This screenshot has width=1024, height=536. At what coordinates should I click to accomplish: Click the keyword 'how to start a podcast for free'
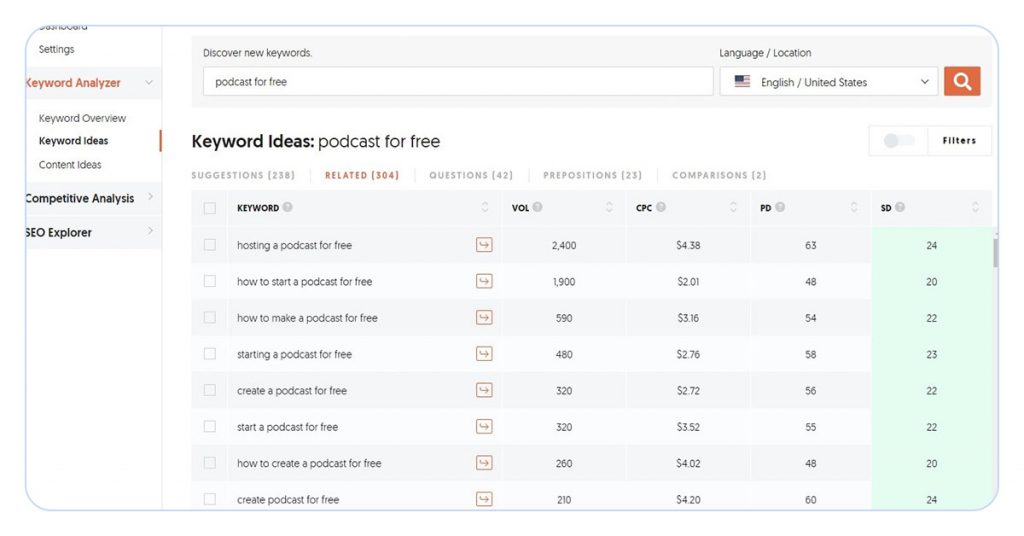pyautogui.click(x=304, y=281)
